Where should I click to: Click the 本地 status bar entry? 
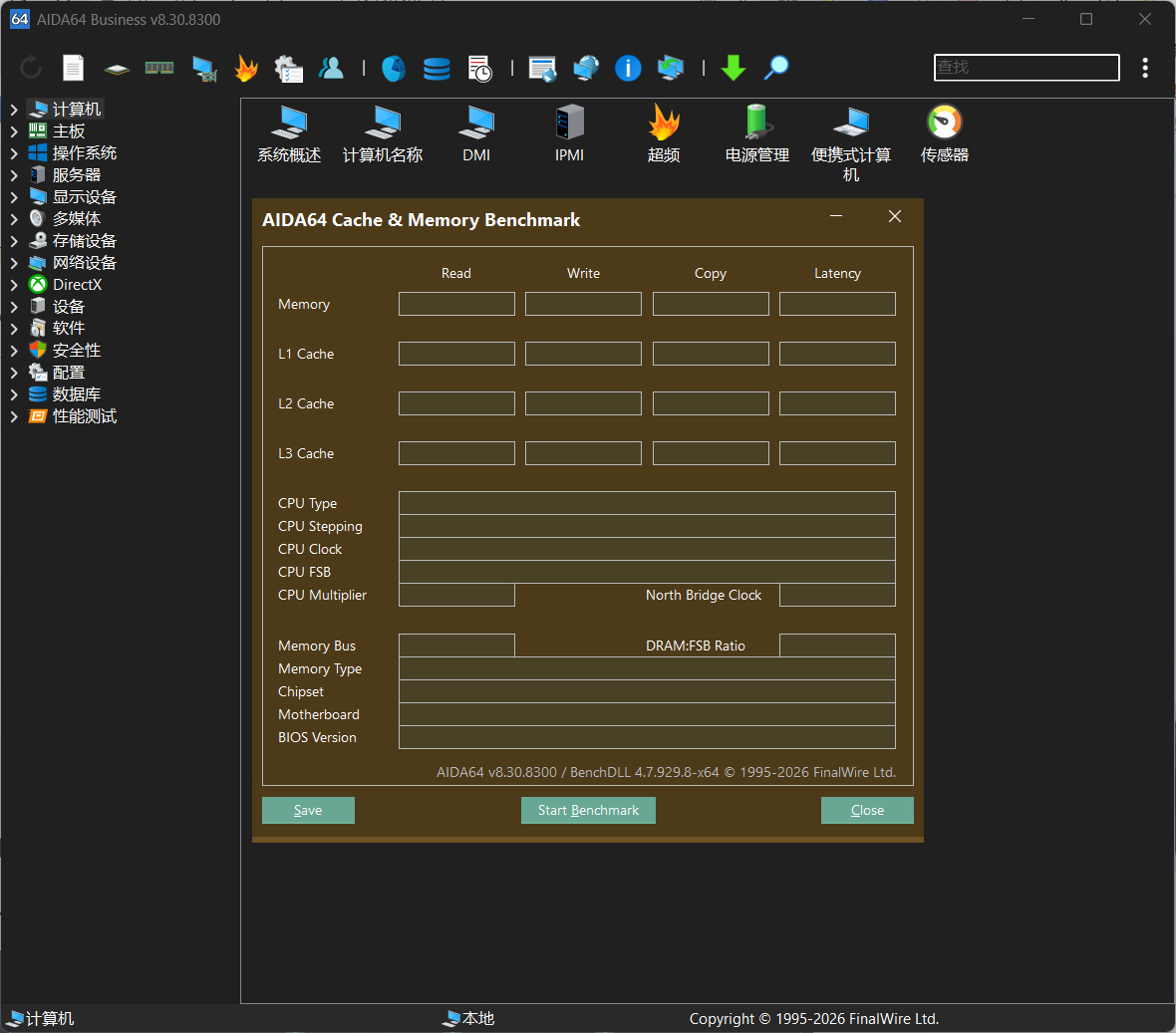(468, 1019)
